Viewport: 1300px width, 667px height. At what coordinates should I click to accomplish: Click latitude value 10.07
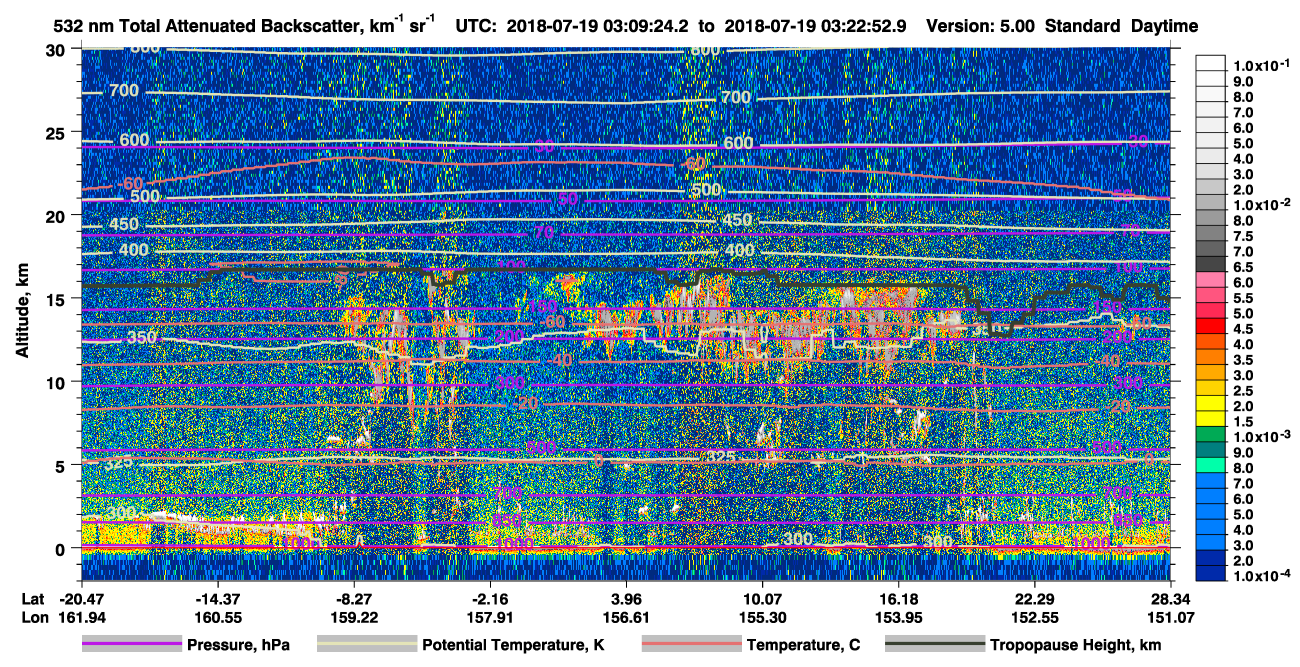(x=762, y=599)
